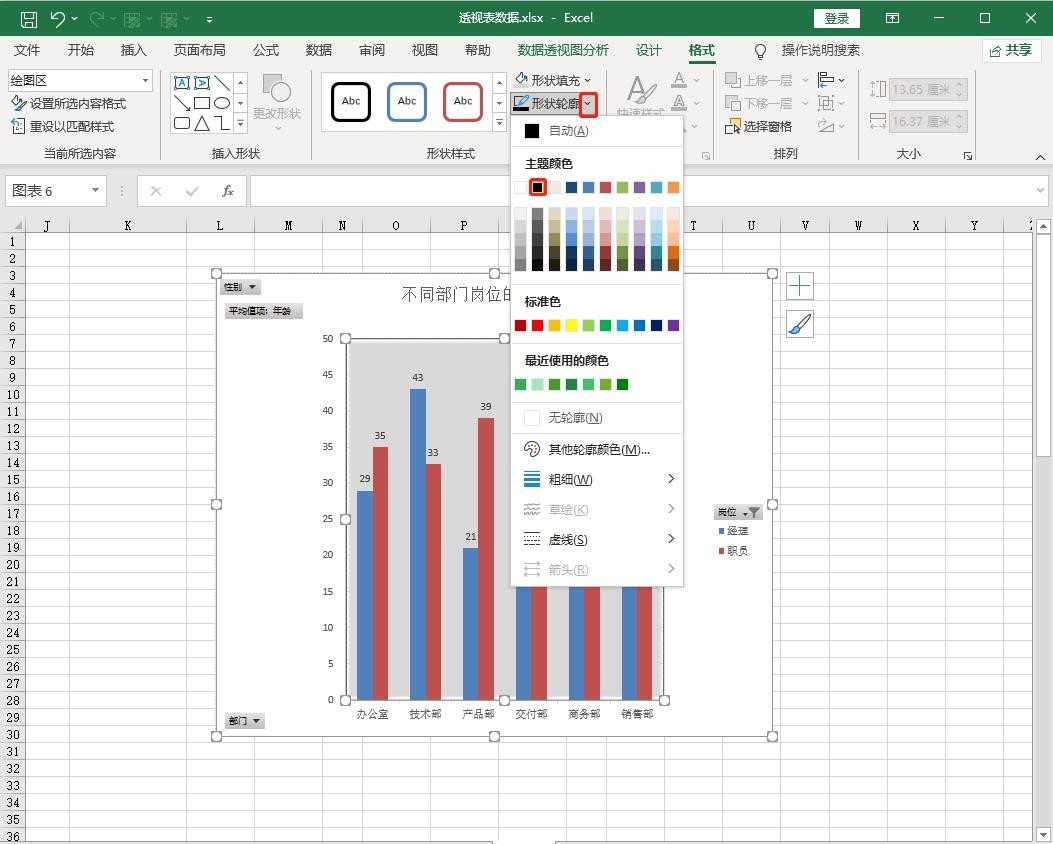Screen dimensions: 1053x844
Task: Open the 页面布局 ribbon tab
Action: pyautogui.click(x=199, y=50)
